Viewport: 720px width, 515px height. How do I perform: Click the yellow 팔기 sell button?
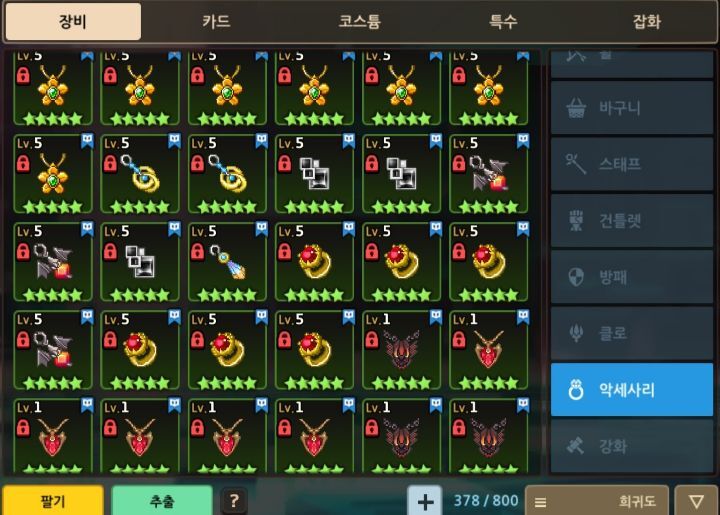53,501
